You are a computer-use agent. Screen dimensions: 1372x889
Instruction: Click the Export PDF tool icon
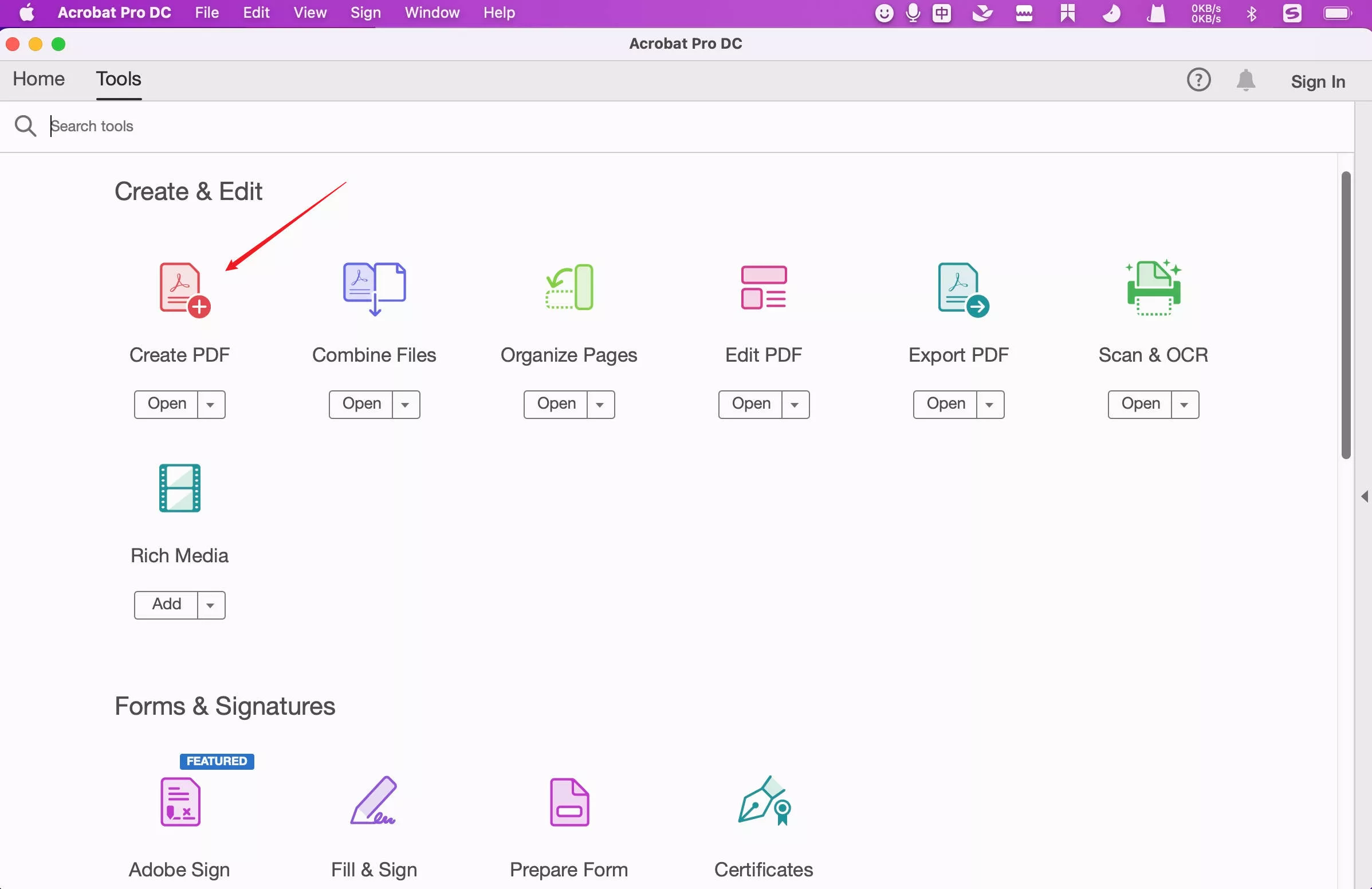(x=963, y=289)
